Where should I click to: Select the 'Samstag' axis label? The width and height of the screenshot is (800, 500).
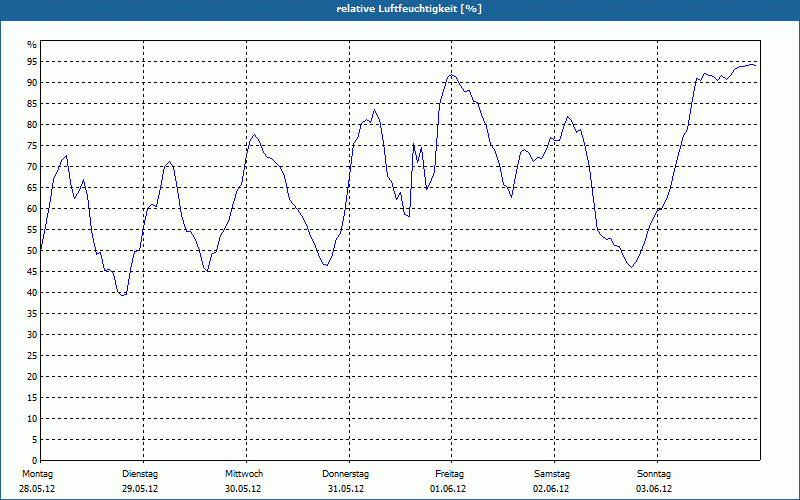tap(552, 474)
